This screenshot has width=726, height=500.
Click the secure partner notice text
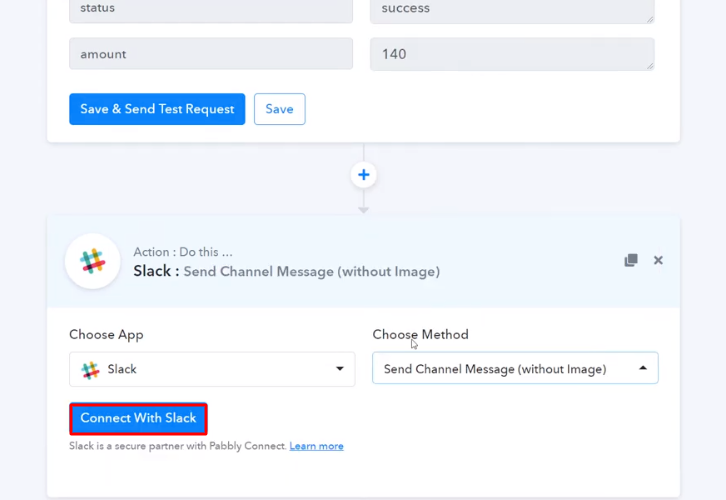(178, 446)
